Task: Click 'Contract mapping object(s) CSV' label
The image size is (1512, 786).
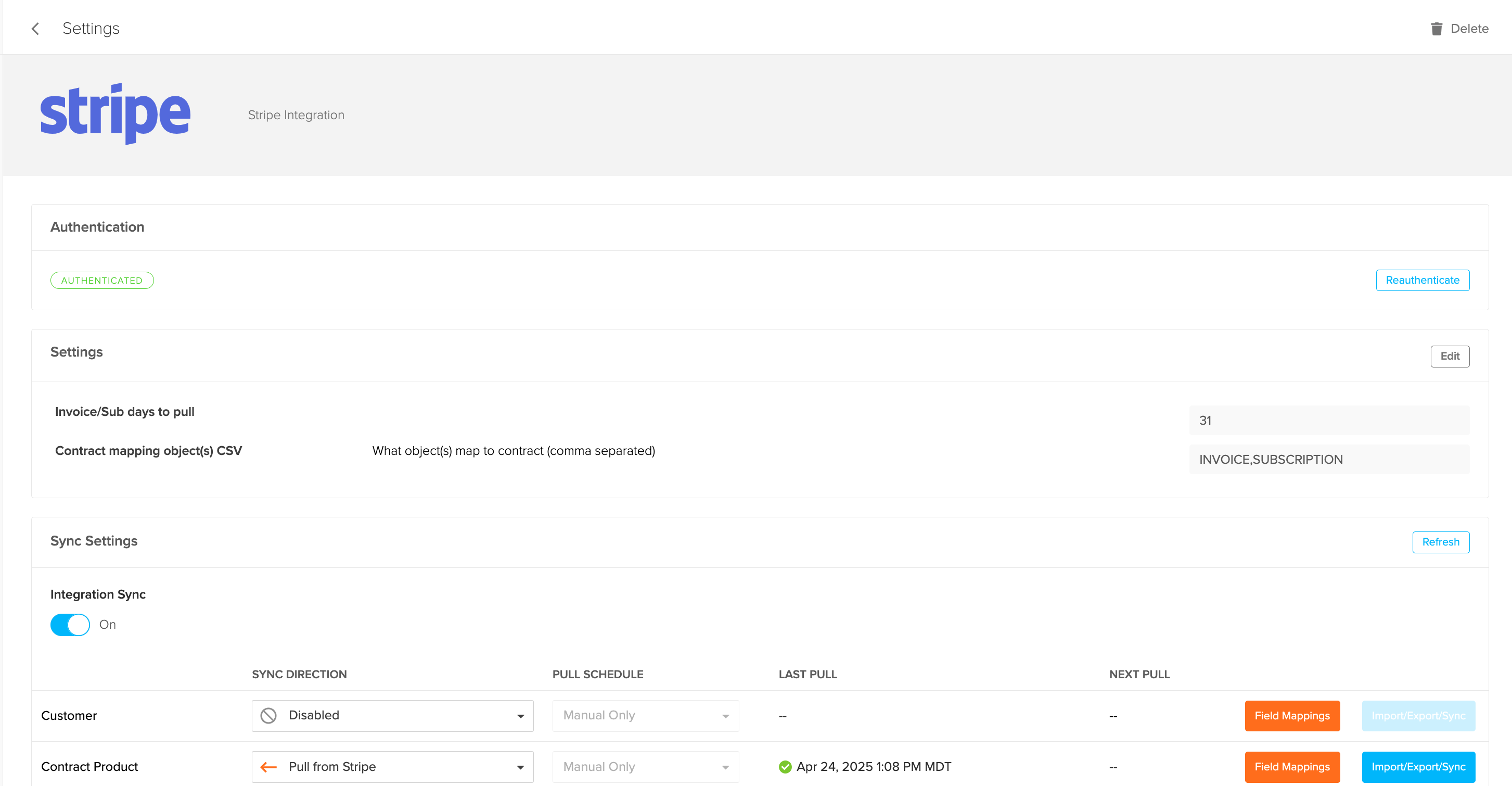Action: (148, 451)
